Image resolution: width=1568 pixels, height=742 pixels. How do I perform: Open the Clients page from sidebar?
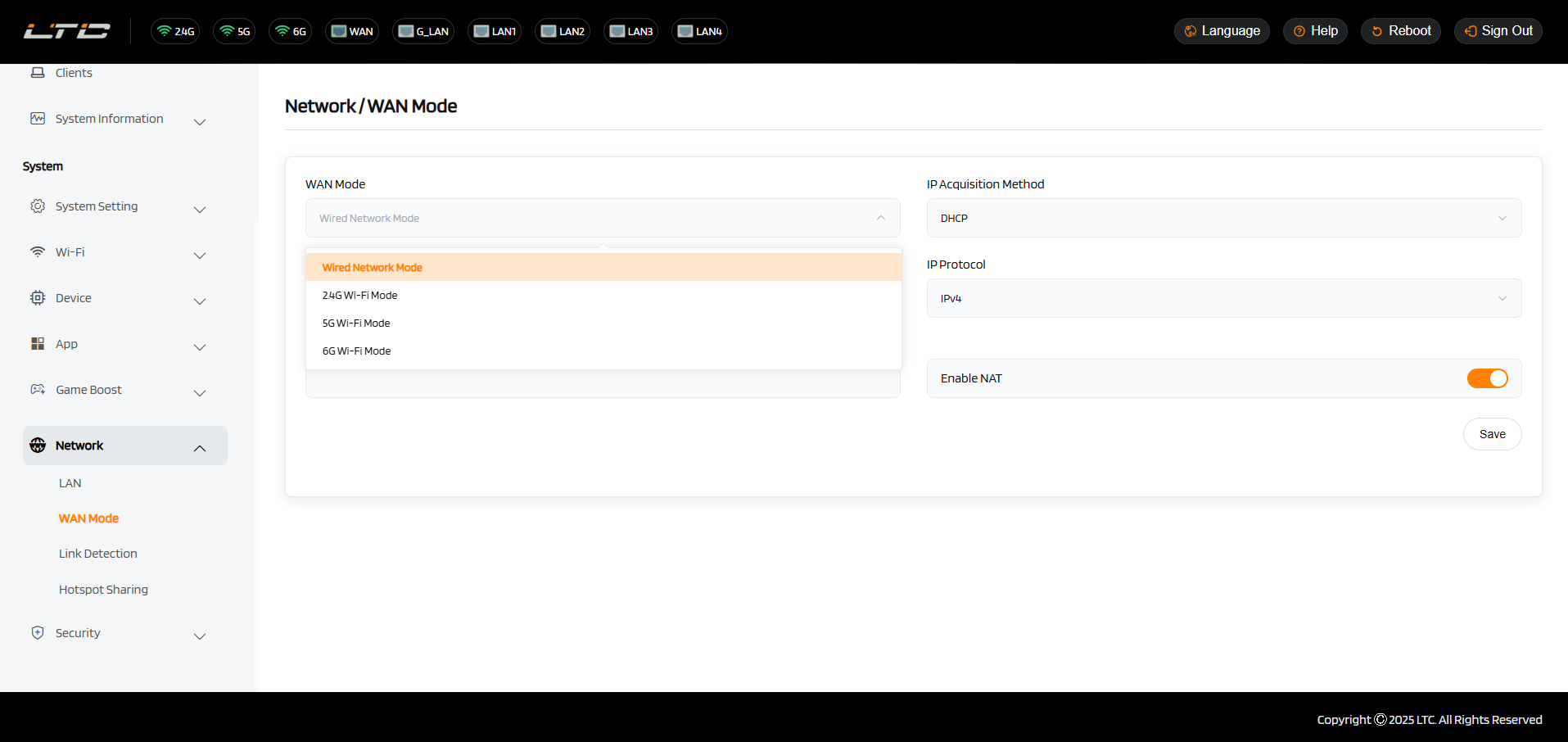point(74,73)
